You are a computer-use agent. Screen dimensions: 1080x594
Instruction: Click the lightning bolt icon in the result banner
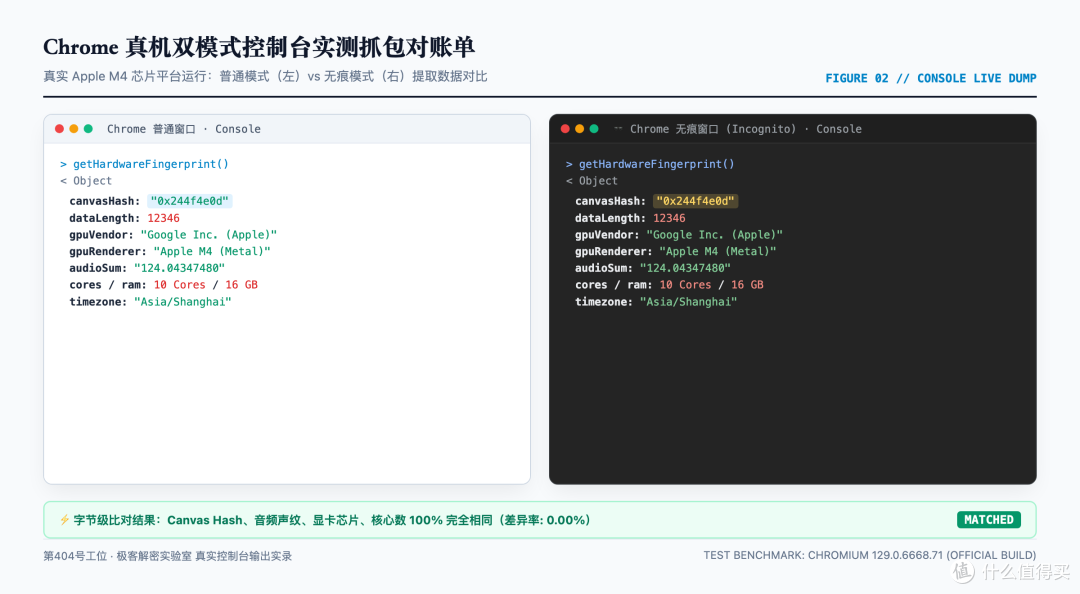coord(64,520)
